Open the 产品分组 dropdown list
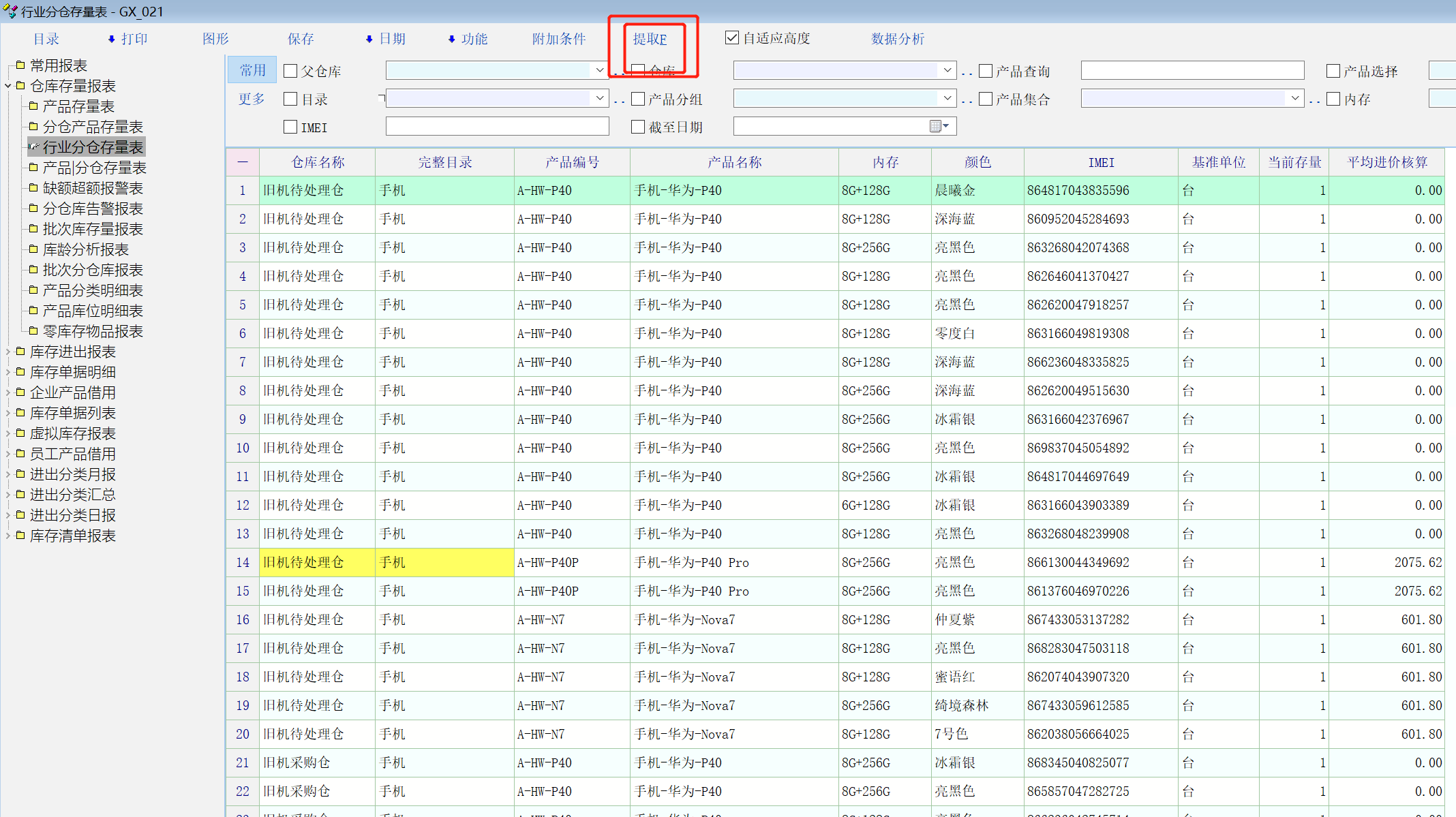Screen dimensions: 1456x817 (947, 99)
